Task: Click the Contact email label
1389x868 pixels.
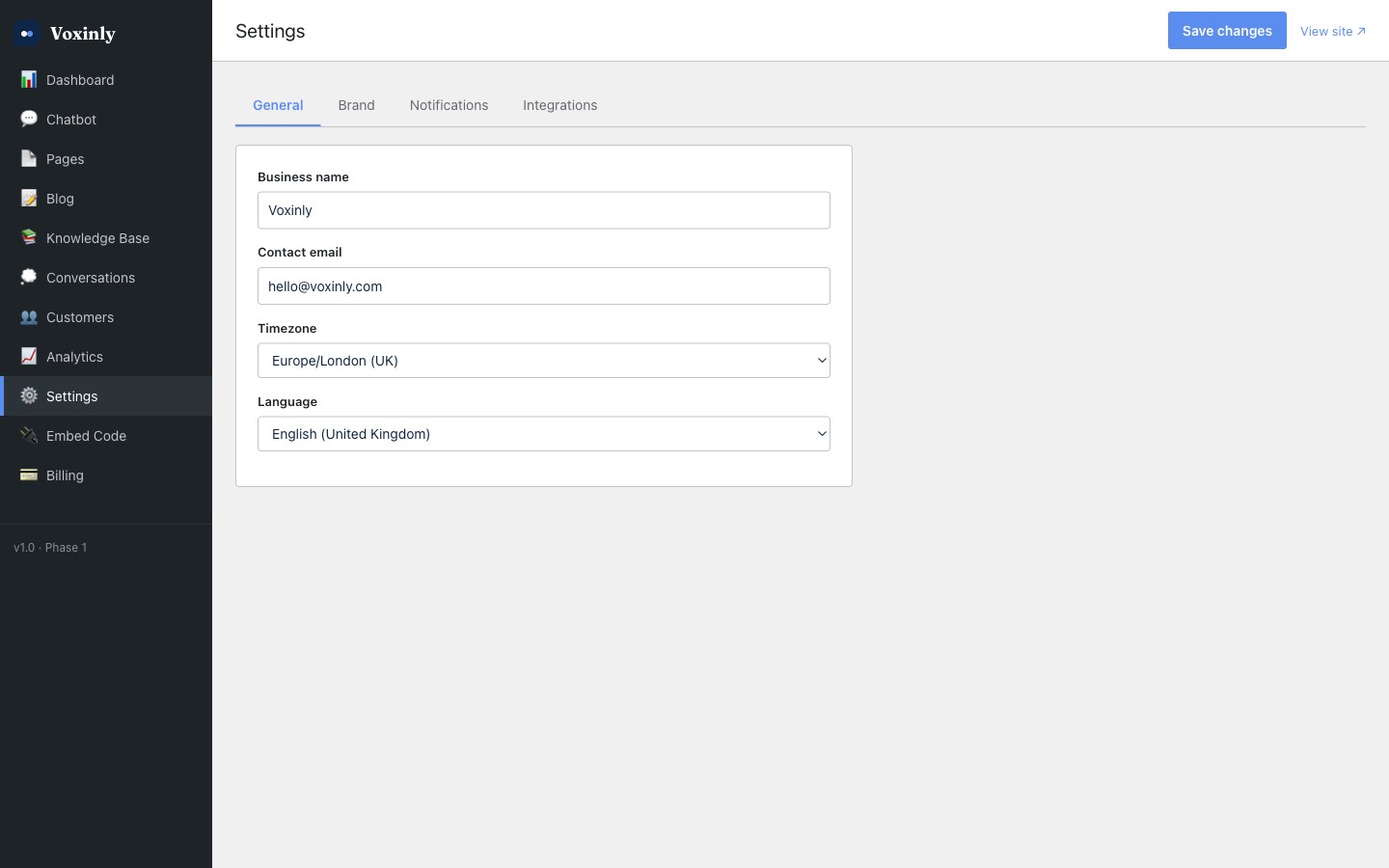Action: coord(300,253)
